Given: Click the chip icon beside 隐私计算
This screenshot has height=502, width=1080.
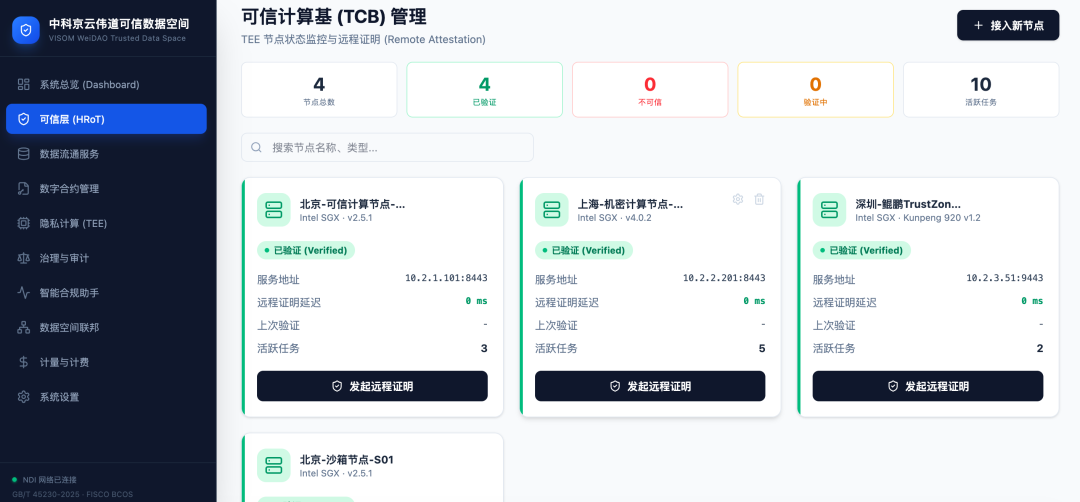Looking at the screenshot, I should tap(23, 223).
